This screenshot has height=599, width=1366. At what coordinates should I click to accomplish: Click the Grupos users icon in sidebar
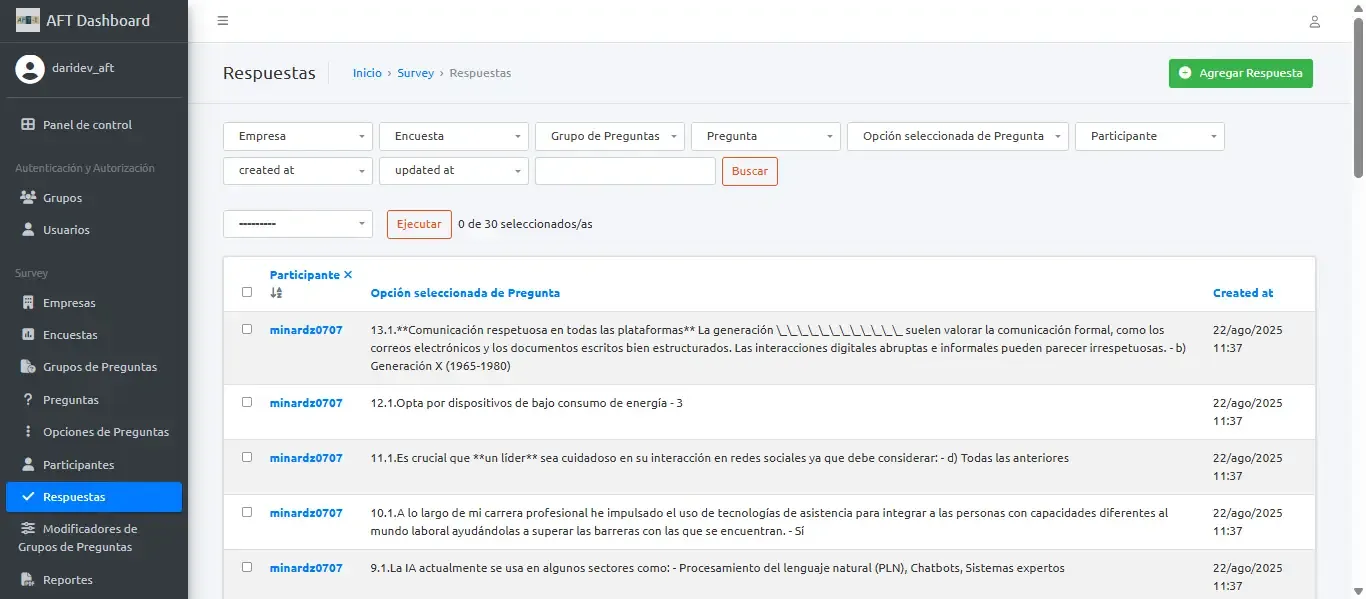coord(28,197)
